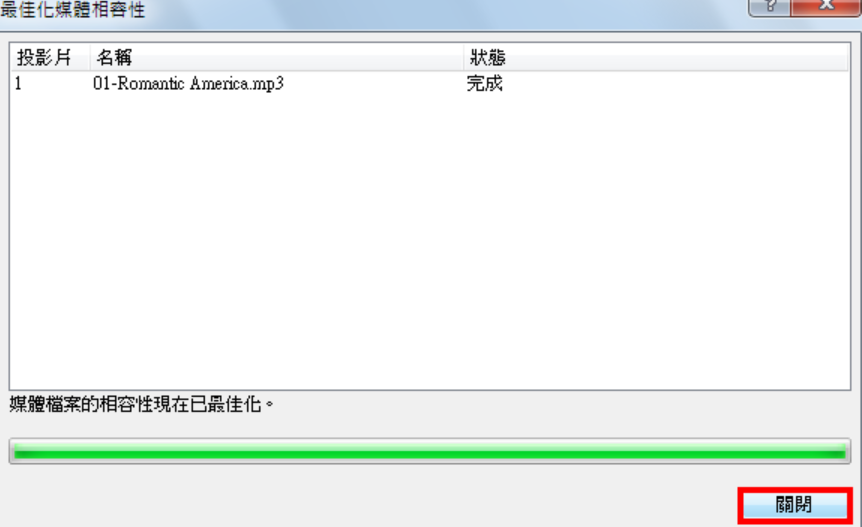The image size is (862, 527).
Task: Click the divider between 名稱 and 狀態 headers
Action: click(463, 57)
